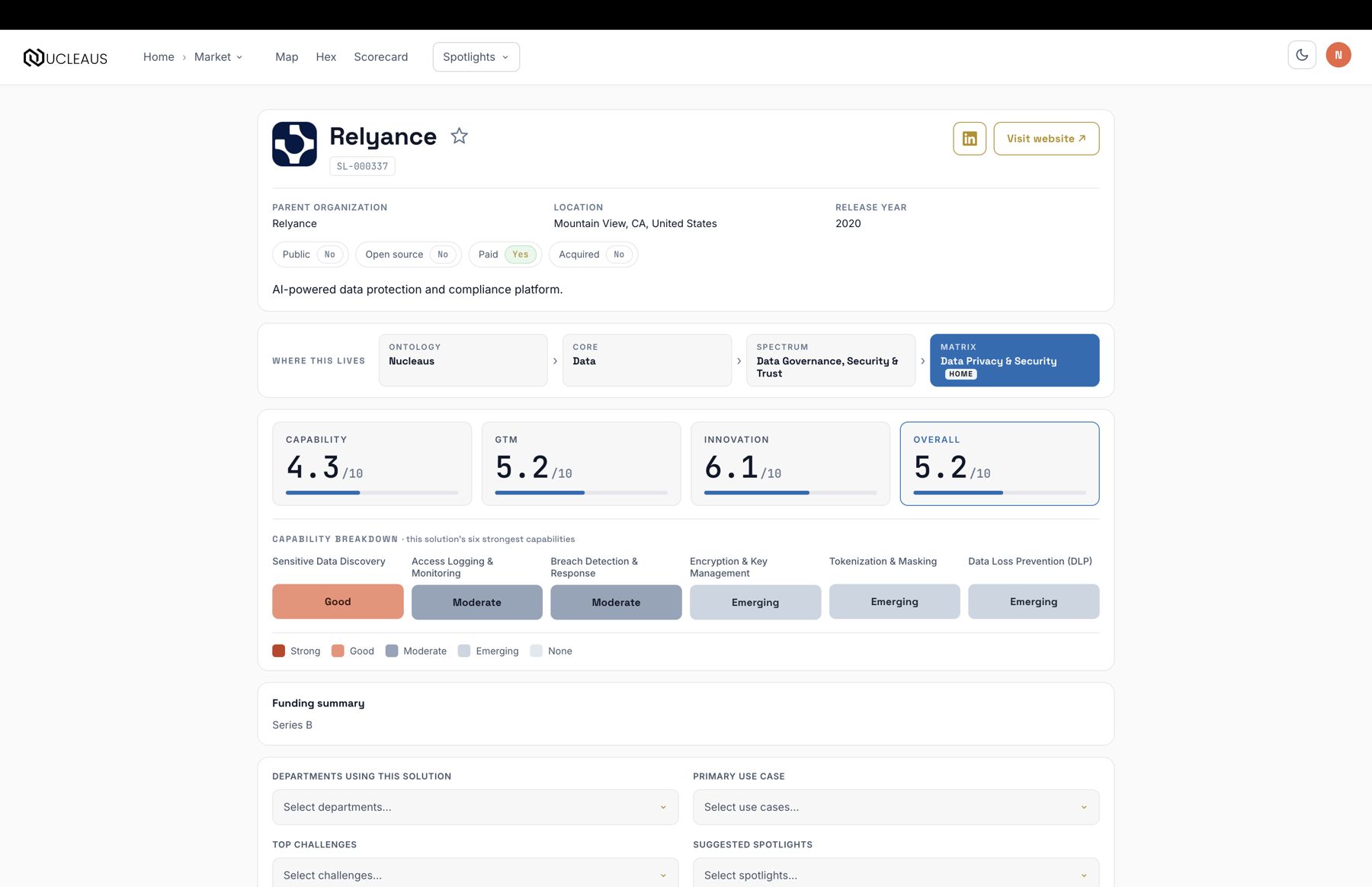The height and width of the screenshot is (887, 1372).
Task: Open the Select departments dropdown
Action: [475, 807]
